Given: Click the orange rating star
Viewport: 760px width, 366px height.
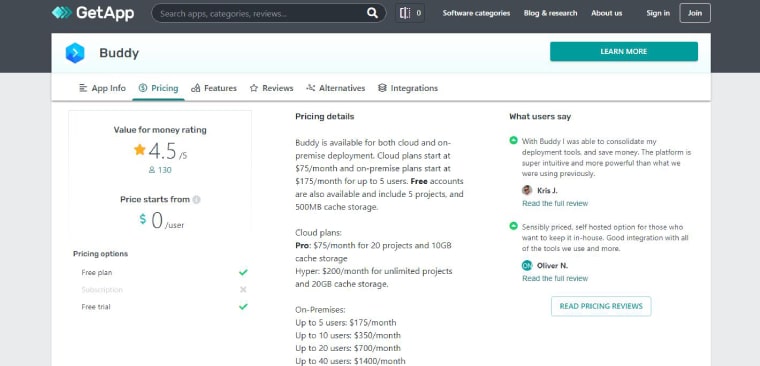Looking at the screenshot, I should pyautogui.click(x=140, y=149).
